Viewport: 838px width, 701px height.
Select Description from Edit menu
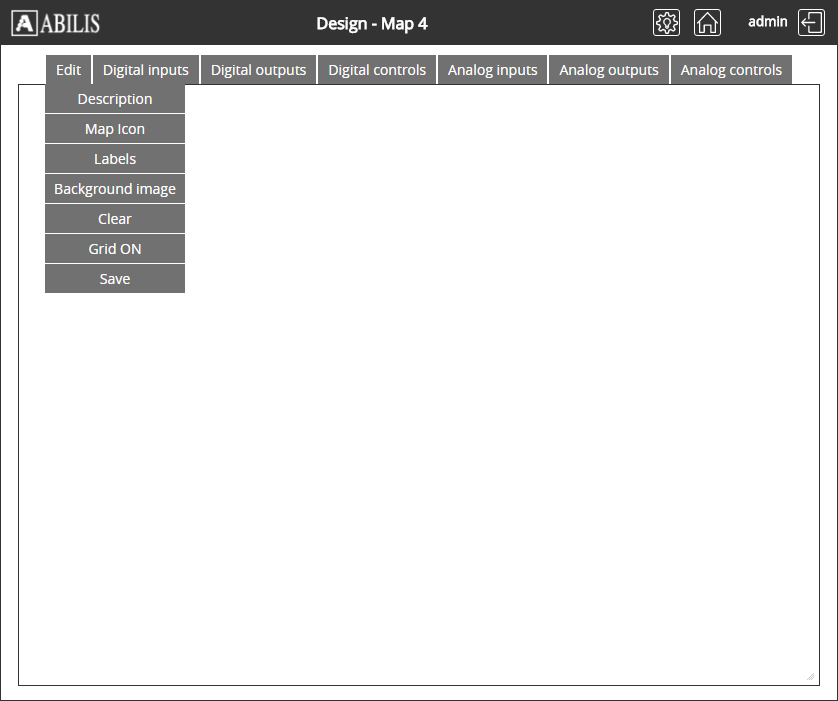pos(115,99)
